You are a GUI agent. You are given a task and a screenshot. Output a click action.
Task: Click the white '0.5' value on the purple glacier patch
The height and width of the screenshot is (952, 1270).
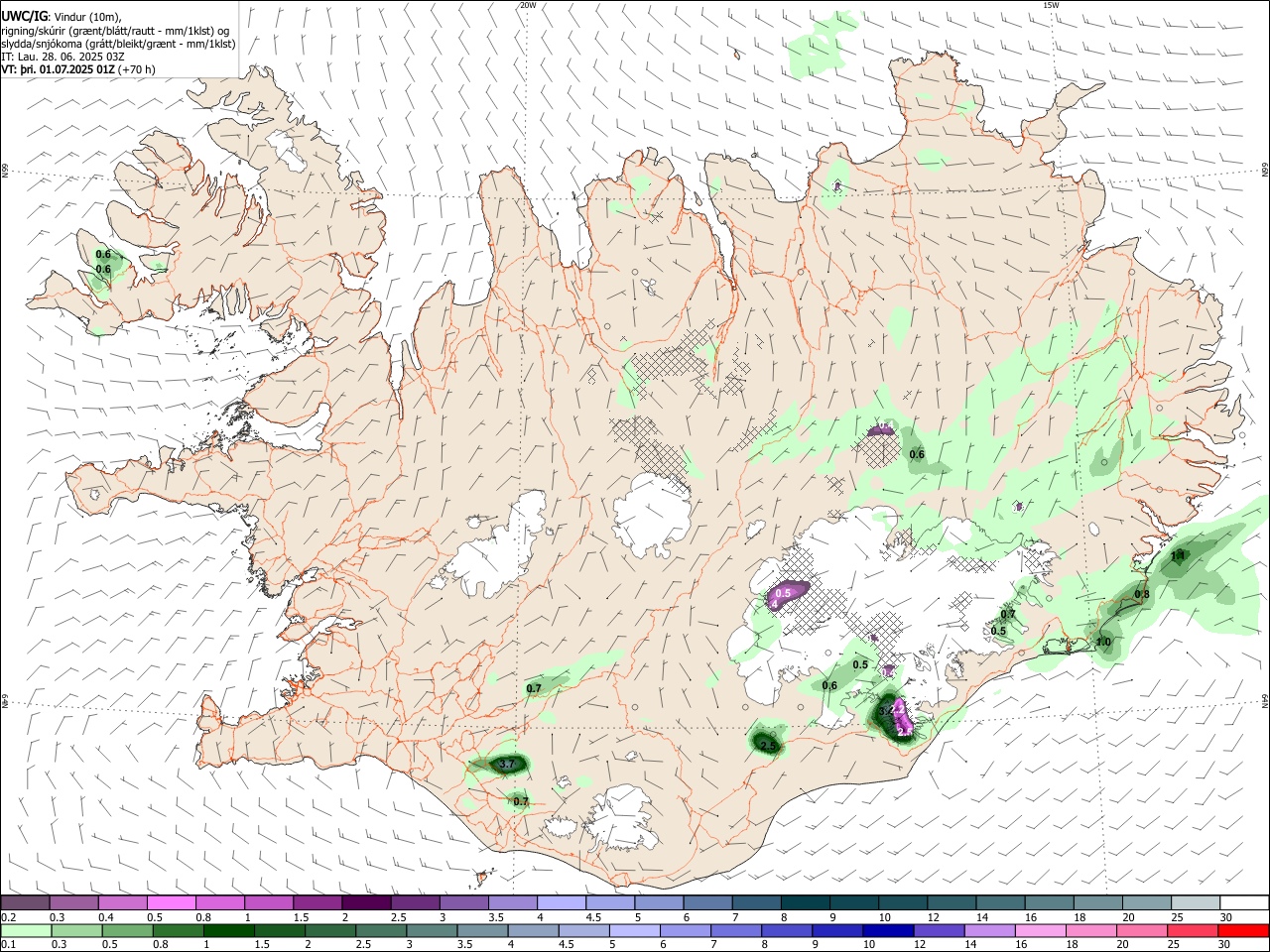(783, 593)
